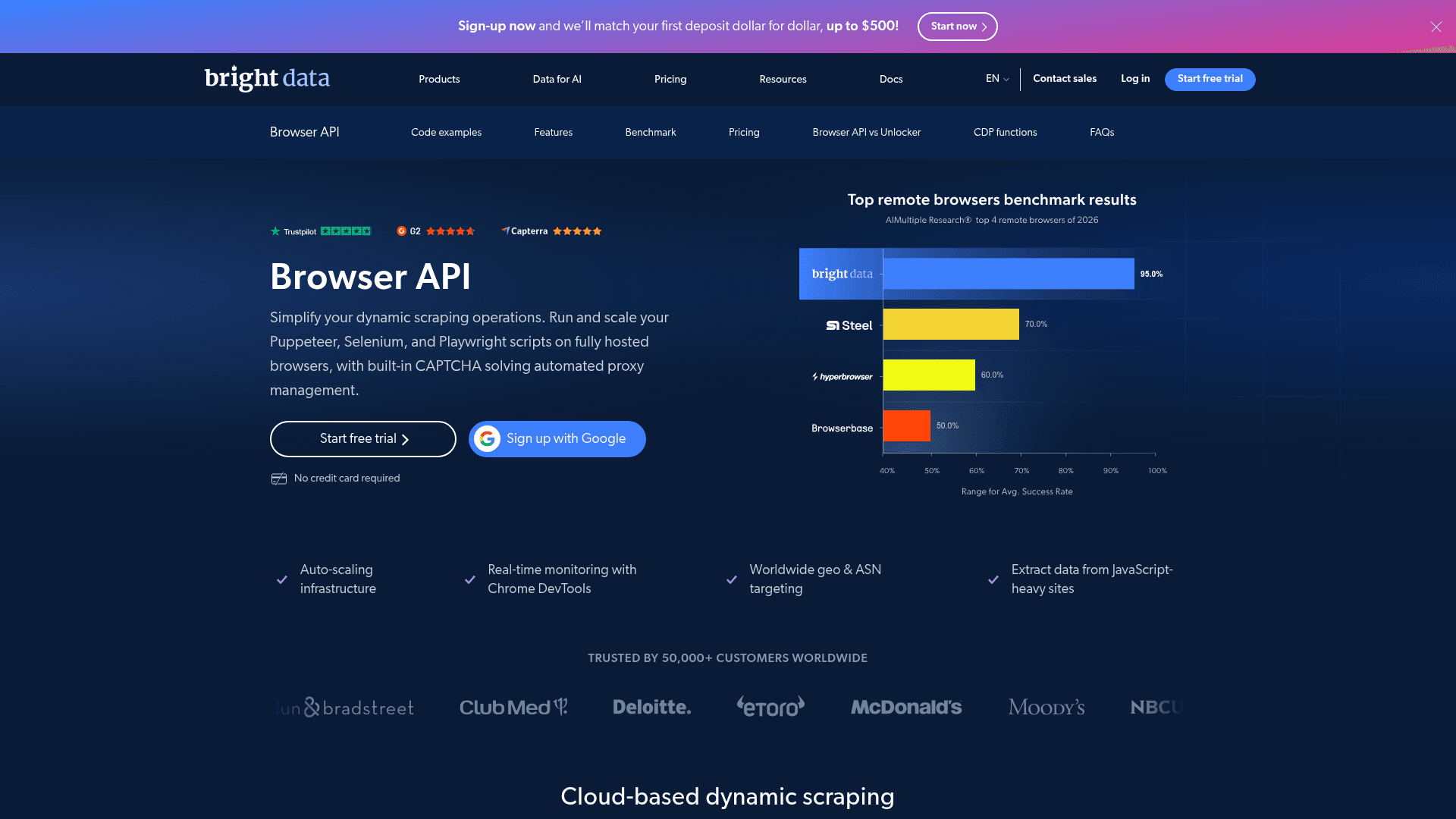
Task: Click Sign up with Google button
Action: 557,439
